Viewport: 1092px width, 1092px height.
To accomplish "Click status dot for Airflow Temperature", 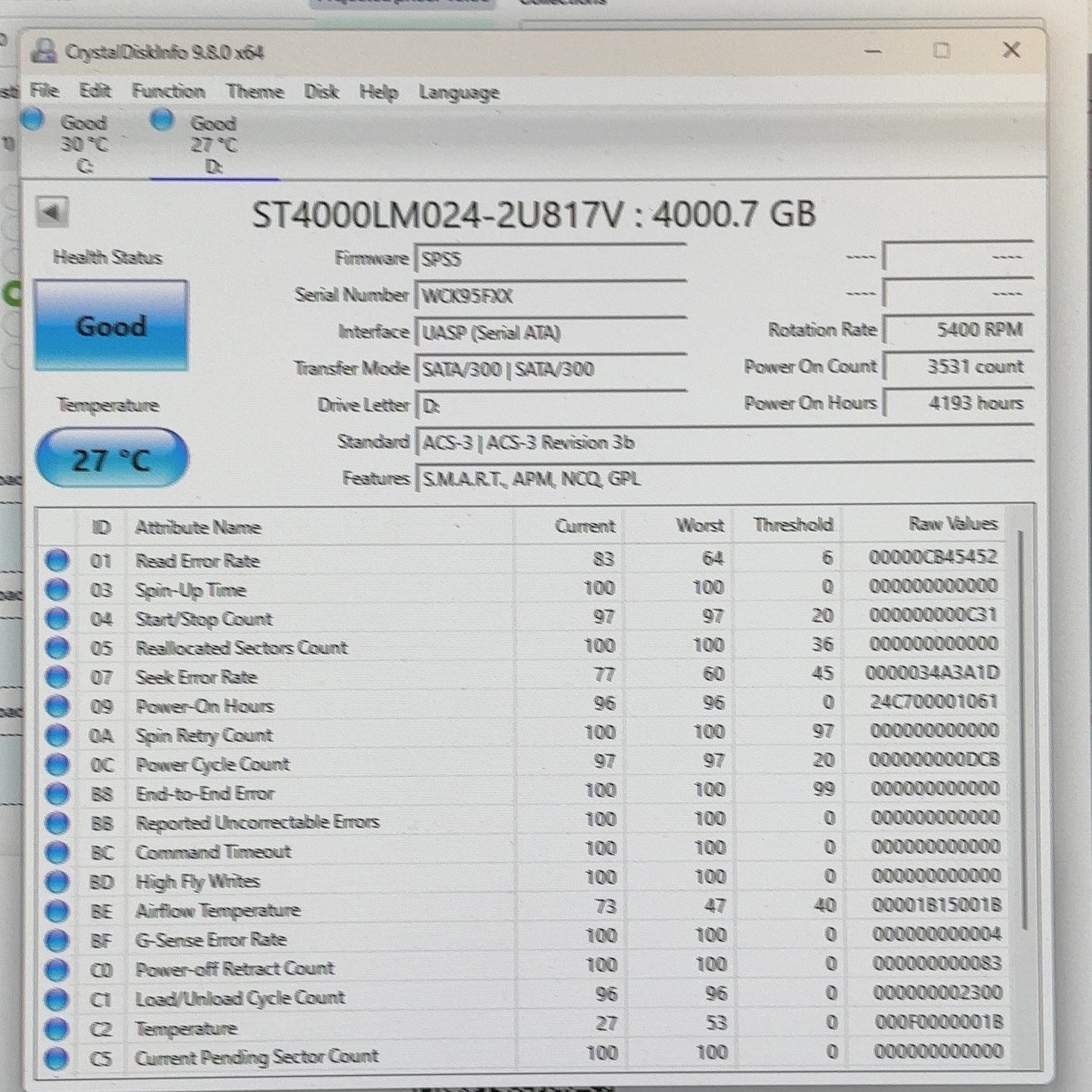I will pyautogui.click(x=57, y=911).
